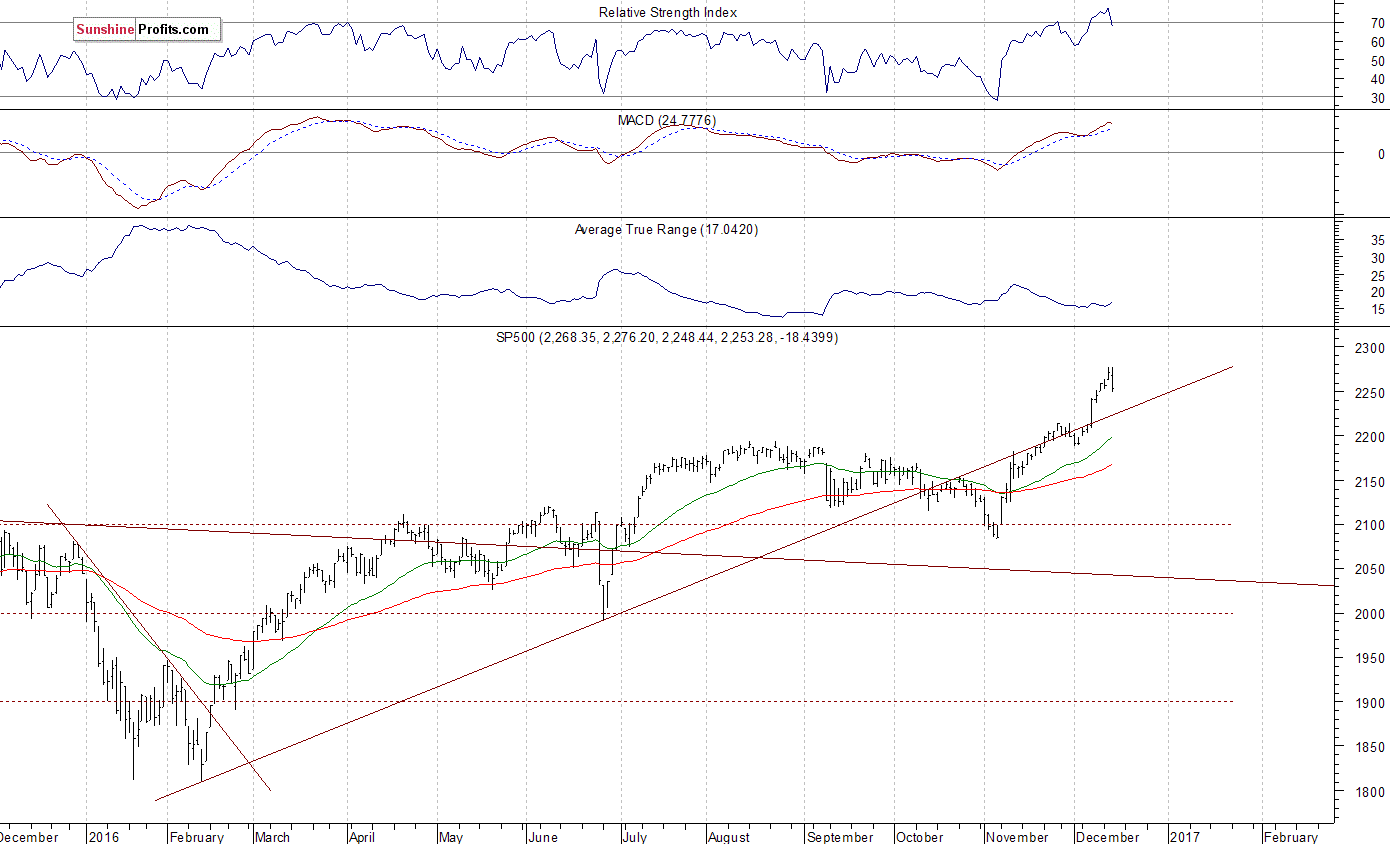The height and width of the screenshot is (844, 1390).
Task: Click the 2016 label on the time axis
Action: tap(105, 837)
